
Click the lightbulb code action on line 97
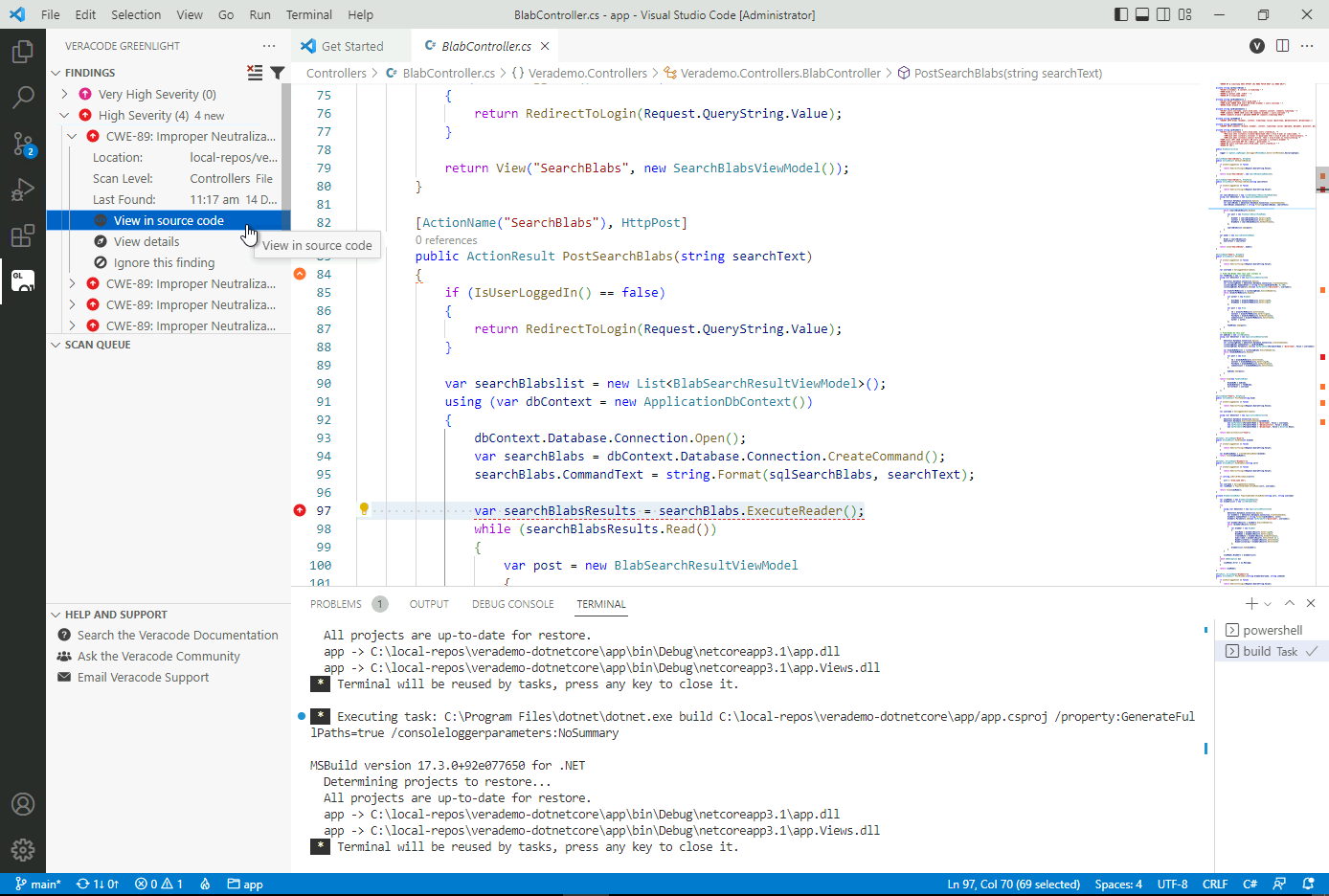[x=364, y=509]
